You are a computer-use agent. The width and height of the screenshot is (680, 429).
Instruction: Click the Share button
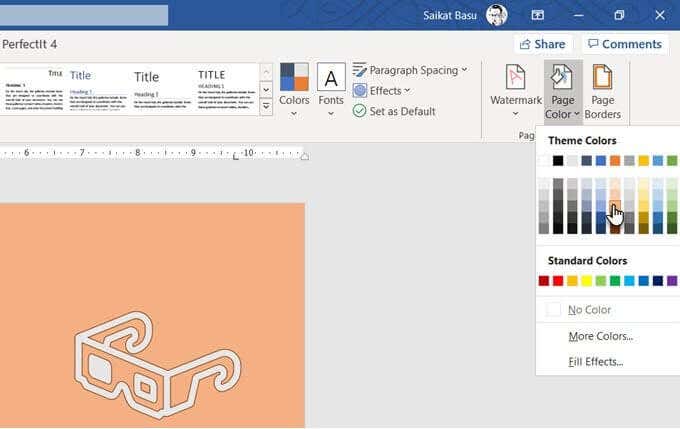point(543,44)
